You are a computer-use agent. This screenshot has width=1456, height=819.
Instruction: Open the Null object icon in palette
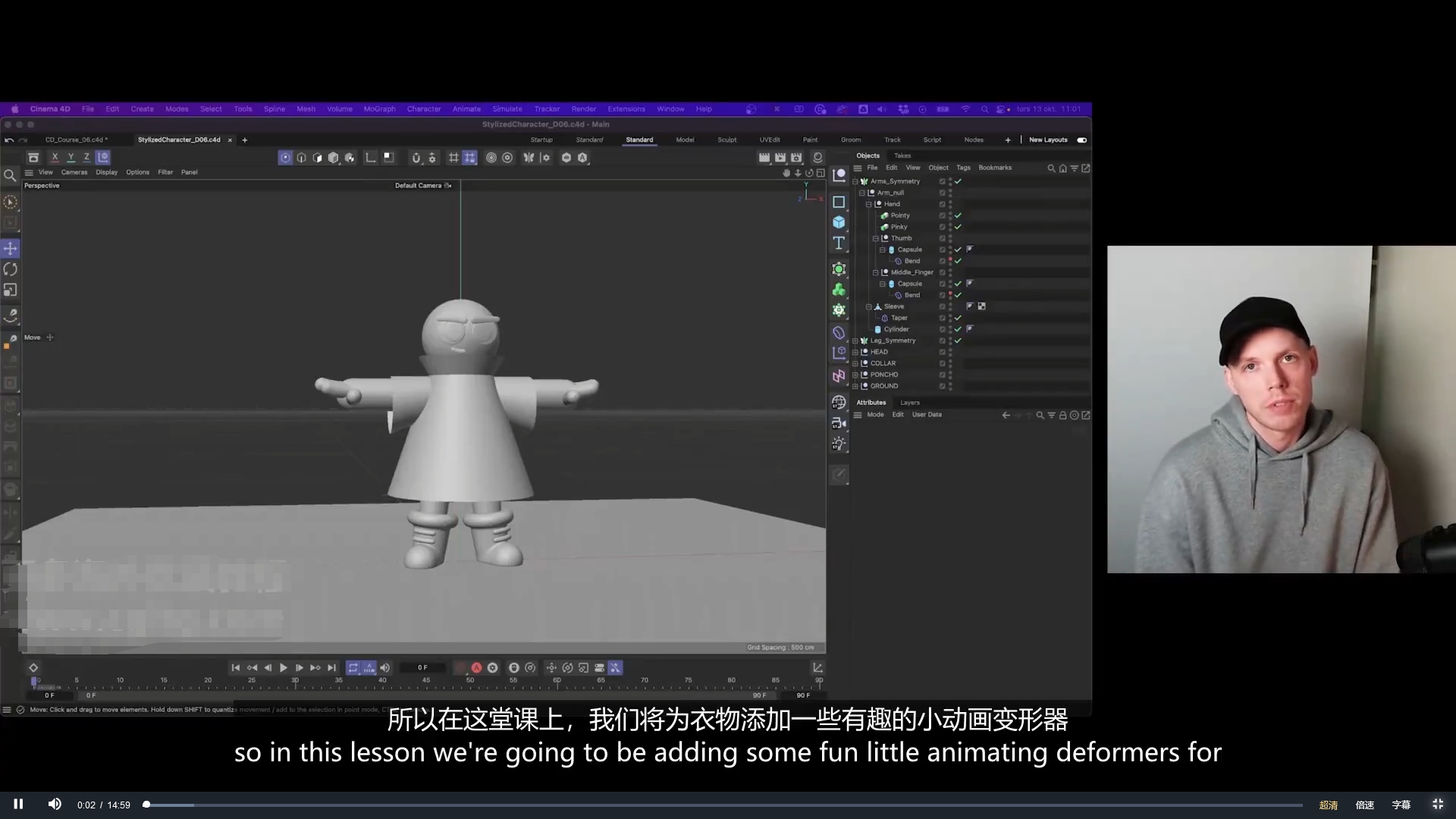839,176
